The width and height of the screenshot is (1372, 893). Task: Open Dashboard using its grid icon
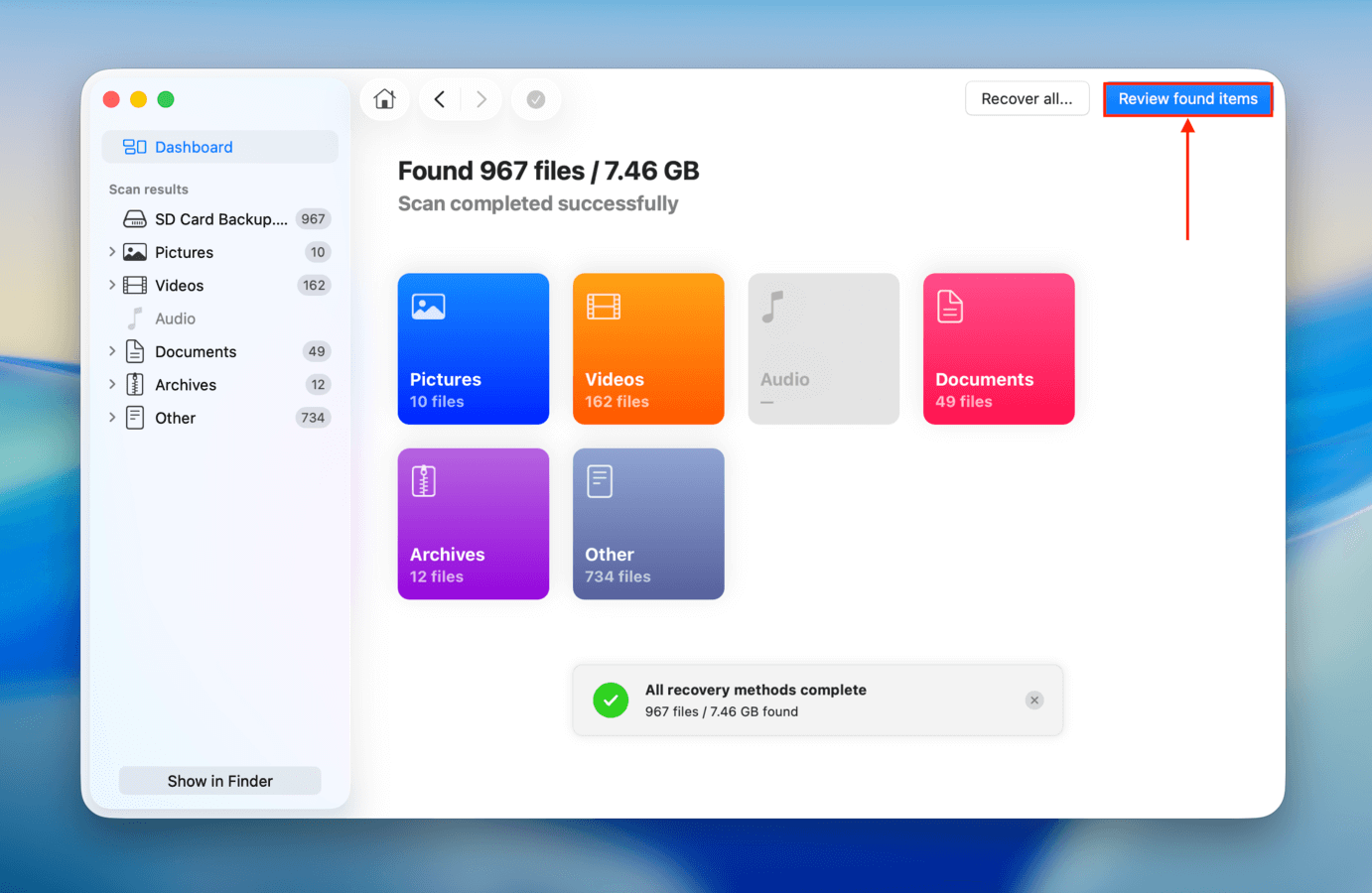point(131,146)
